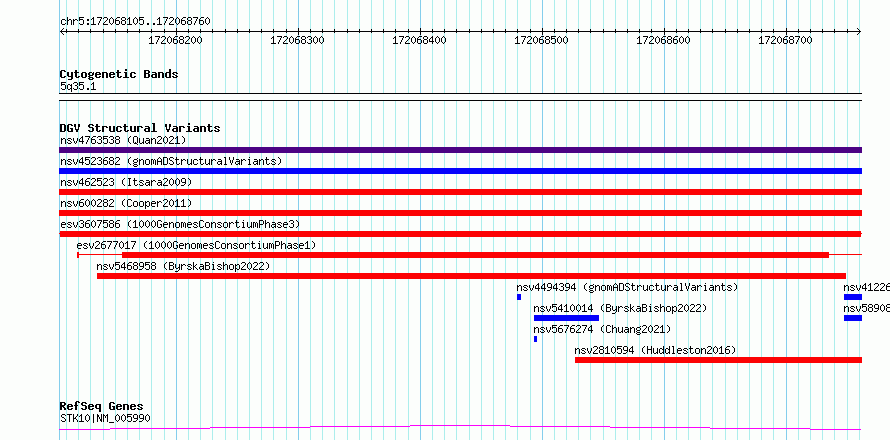Viewport: 890px width, 440px height.
Task: Click the left arrow end of ruler
Action: [62, 31]
